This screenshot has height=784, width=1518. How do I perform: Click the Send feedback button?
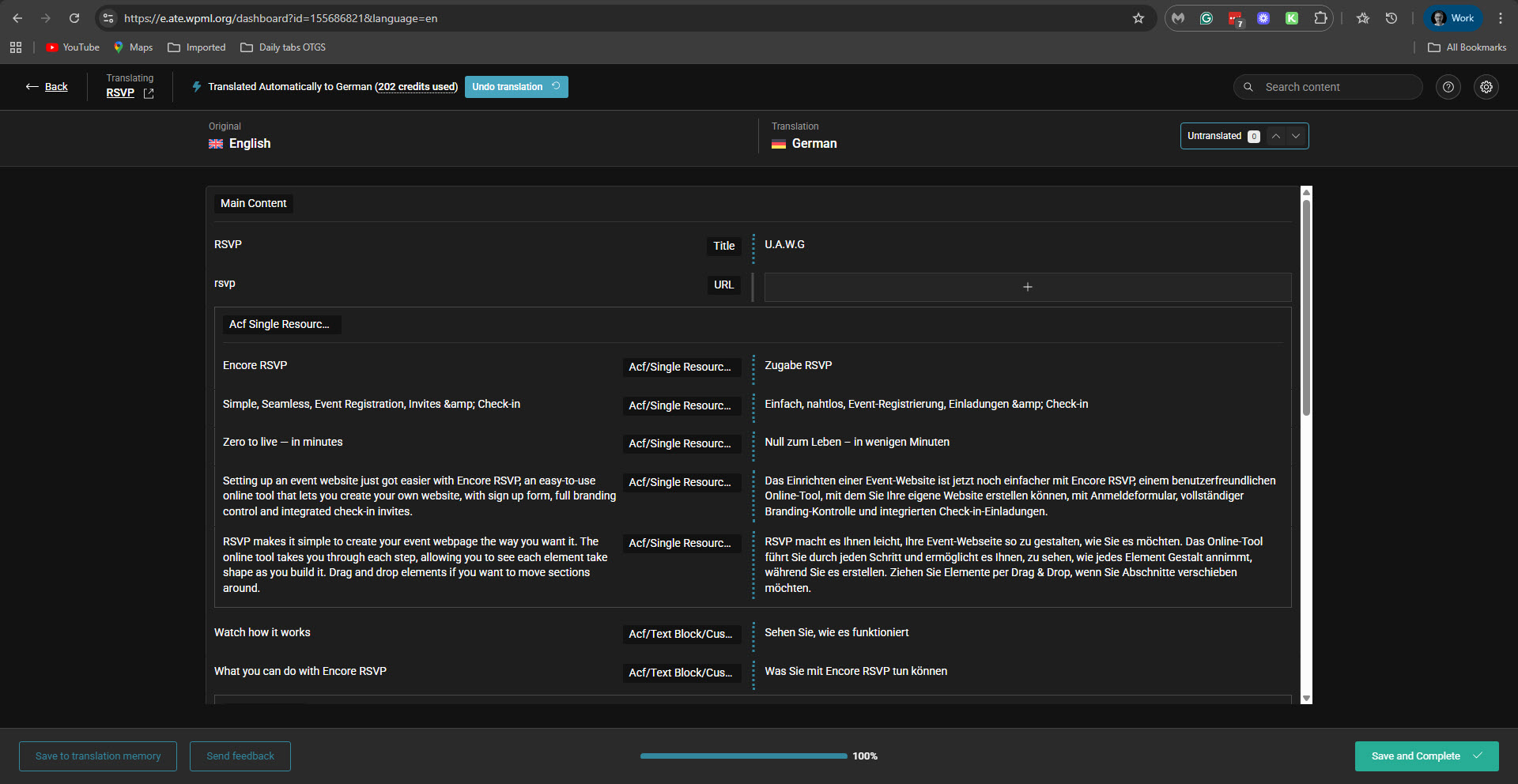click(x=240, y=756)
